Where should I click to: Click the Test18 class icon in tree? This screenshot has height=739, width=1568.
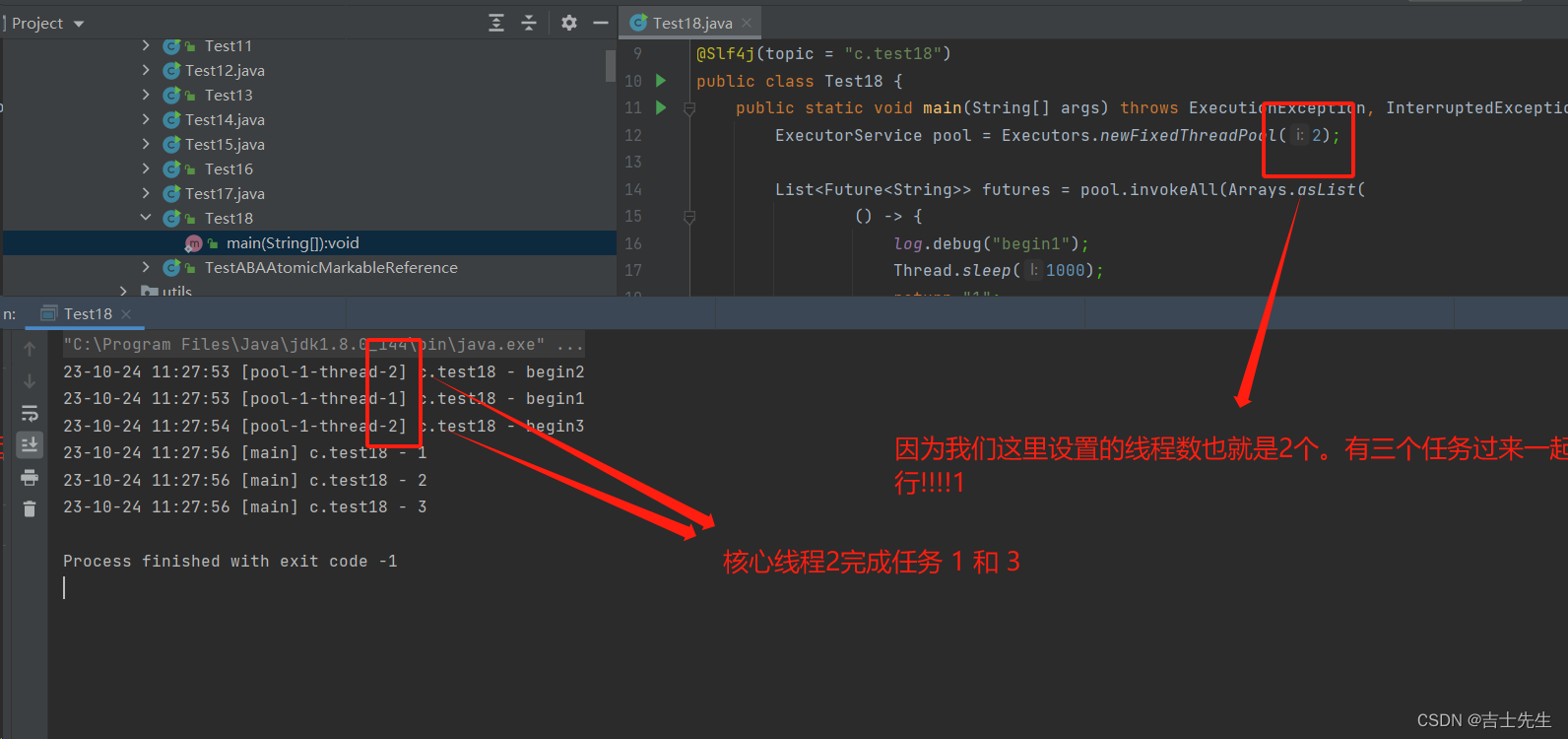(171, 218)
